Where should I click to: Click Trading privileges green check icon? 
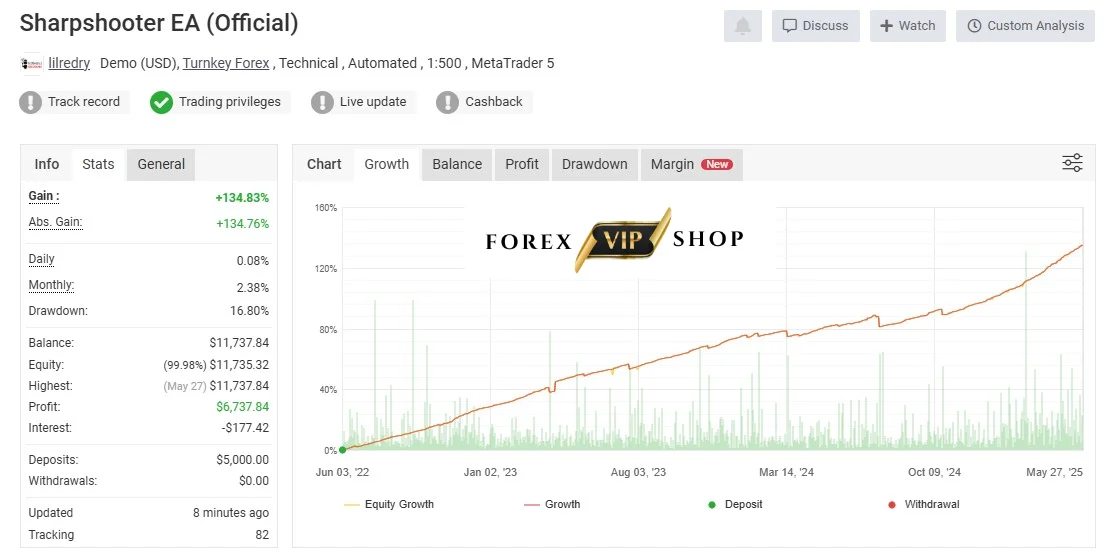161,102
